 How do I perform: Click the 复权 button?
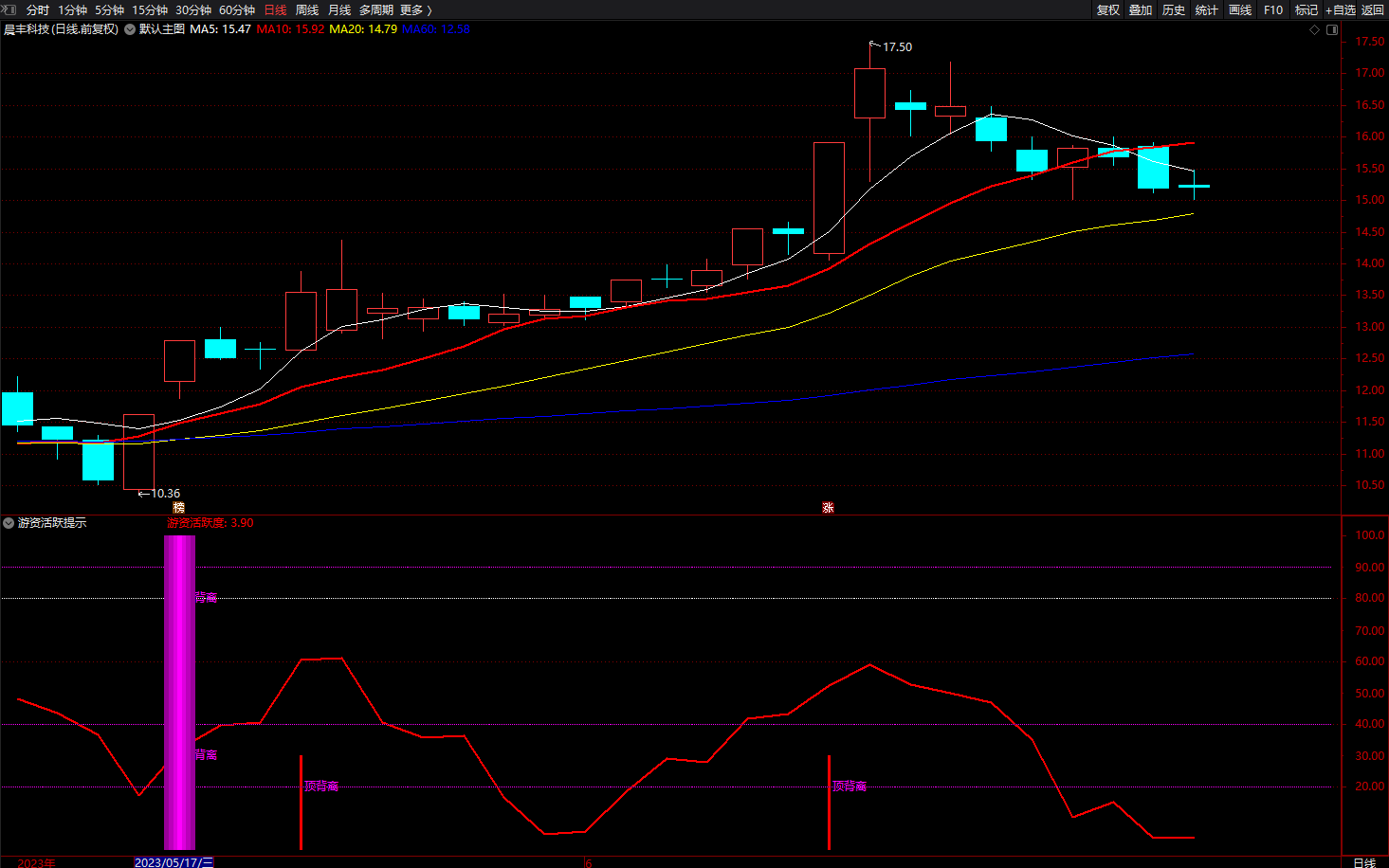tap(1108, 10)
